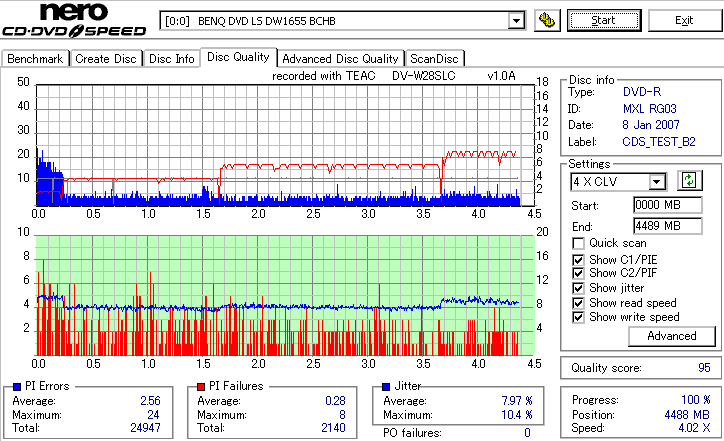Click PI Failures total 2140

pos(333,428)
